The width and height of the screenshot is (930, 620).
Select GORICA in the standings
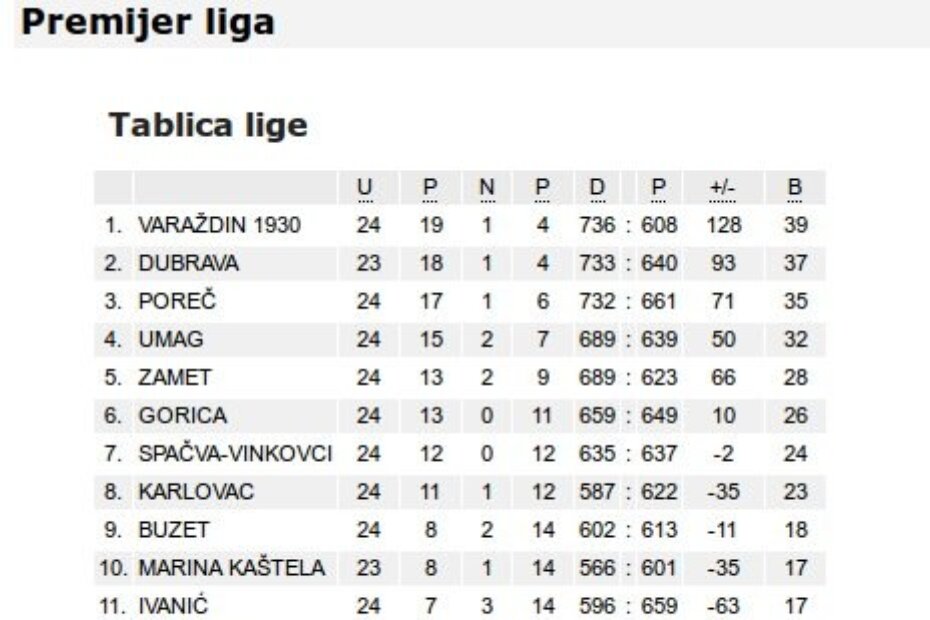click(183, 416)
